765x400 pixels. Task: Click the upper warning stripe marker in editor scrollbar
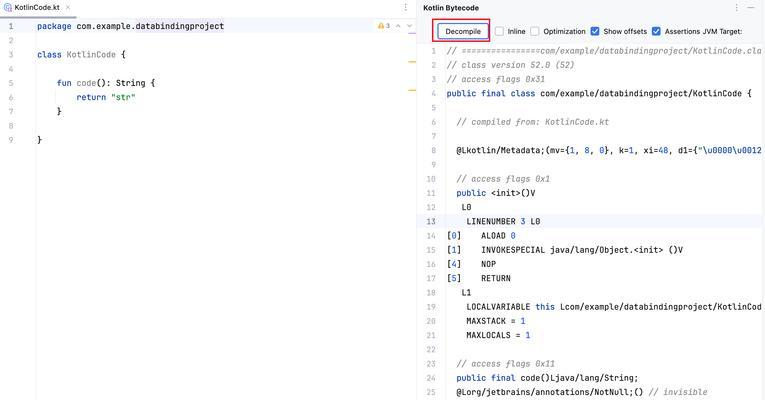tap(412, 62)
